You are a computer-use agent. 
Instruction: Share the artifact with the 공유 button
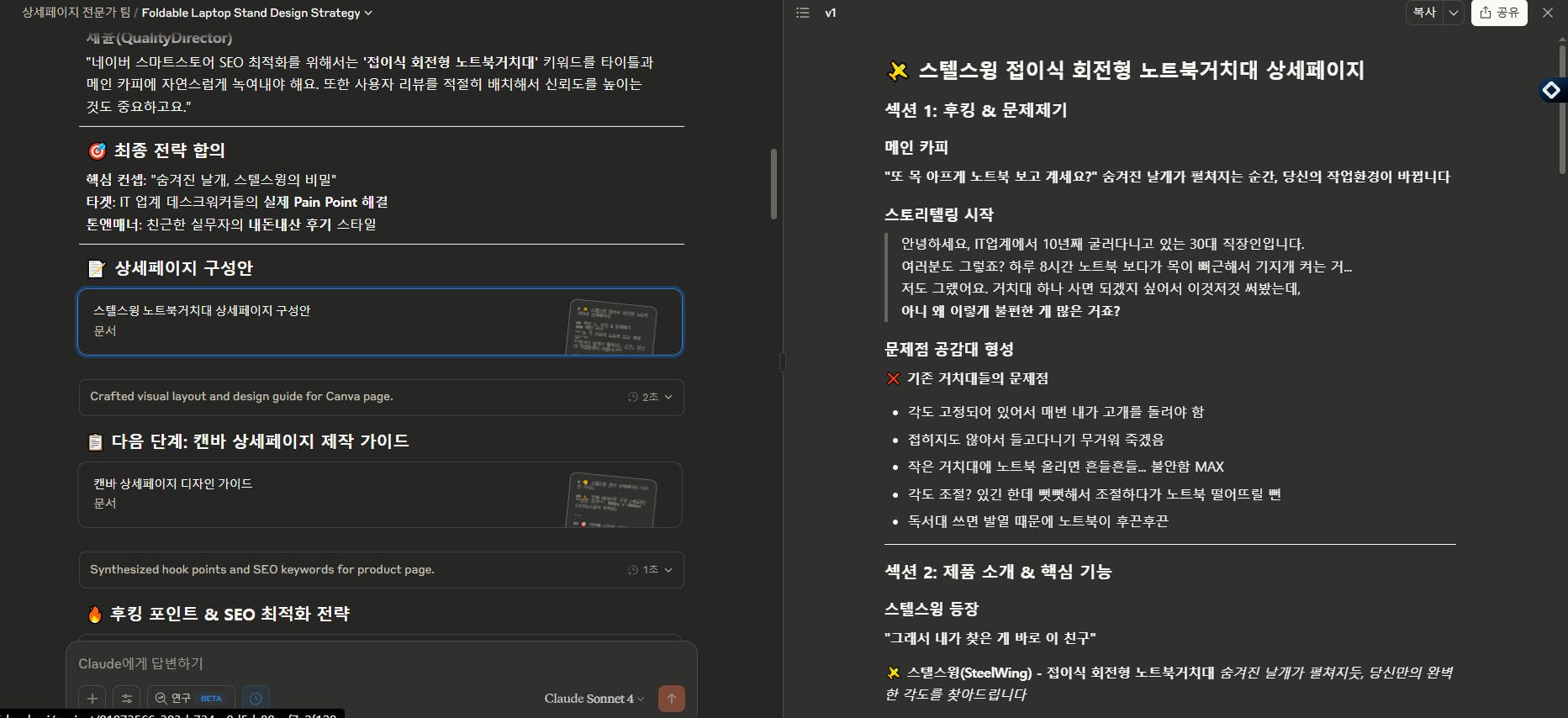click(1499, 13)
